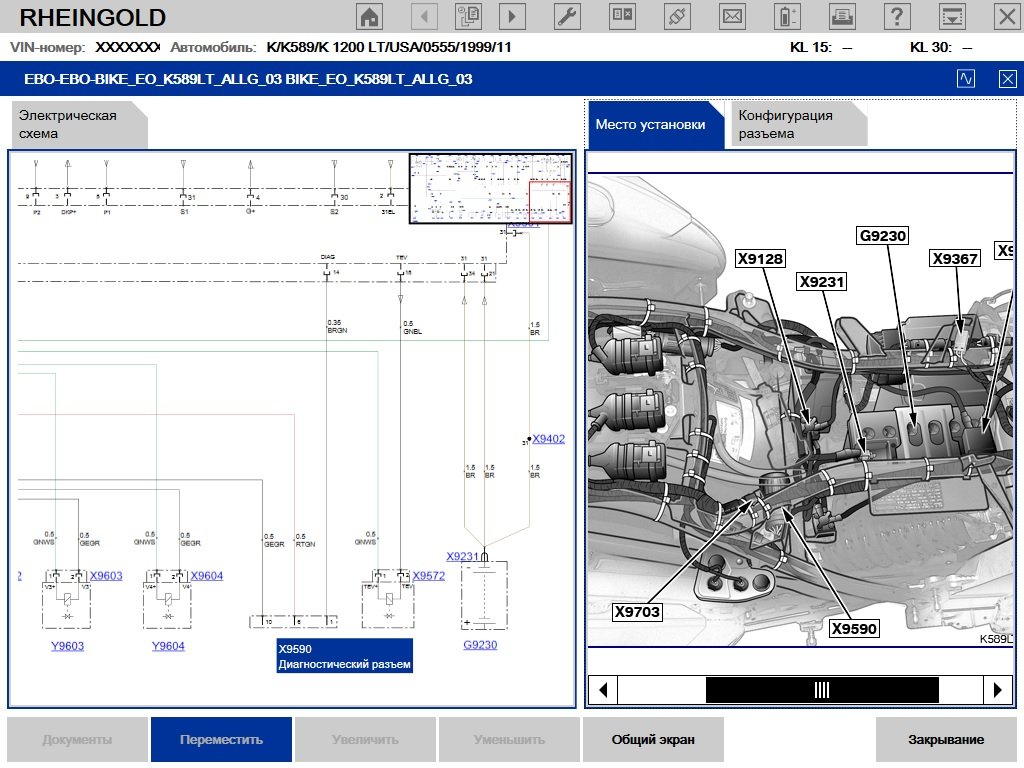1024x768 pixels.
Task: Go to the home screen icon
Action: [x=370, y=16]
